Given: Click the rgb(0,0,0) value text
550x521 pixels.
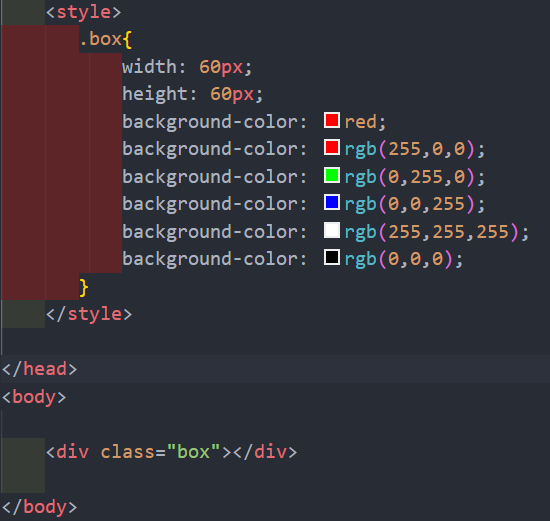Looking at the screenshot, I should (x=398, y=259).
